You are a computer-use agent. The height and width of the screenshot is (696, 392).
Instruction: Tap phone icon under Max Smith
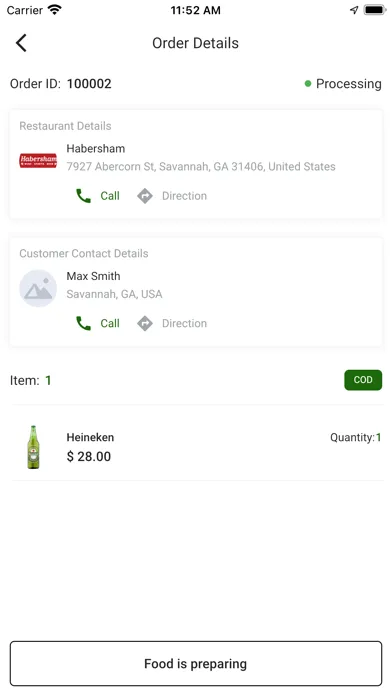(83, 323)
